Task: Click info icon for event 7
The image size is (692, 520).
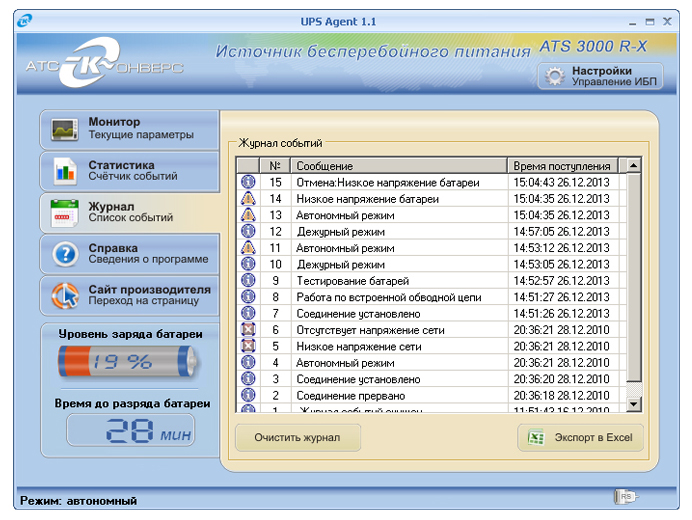Action: click(x=248, y=313)
